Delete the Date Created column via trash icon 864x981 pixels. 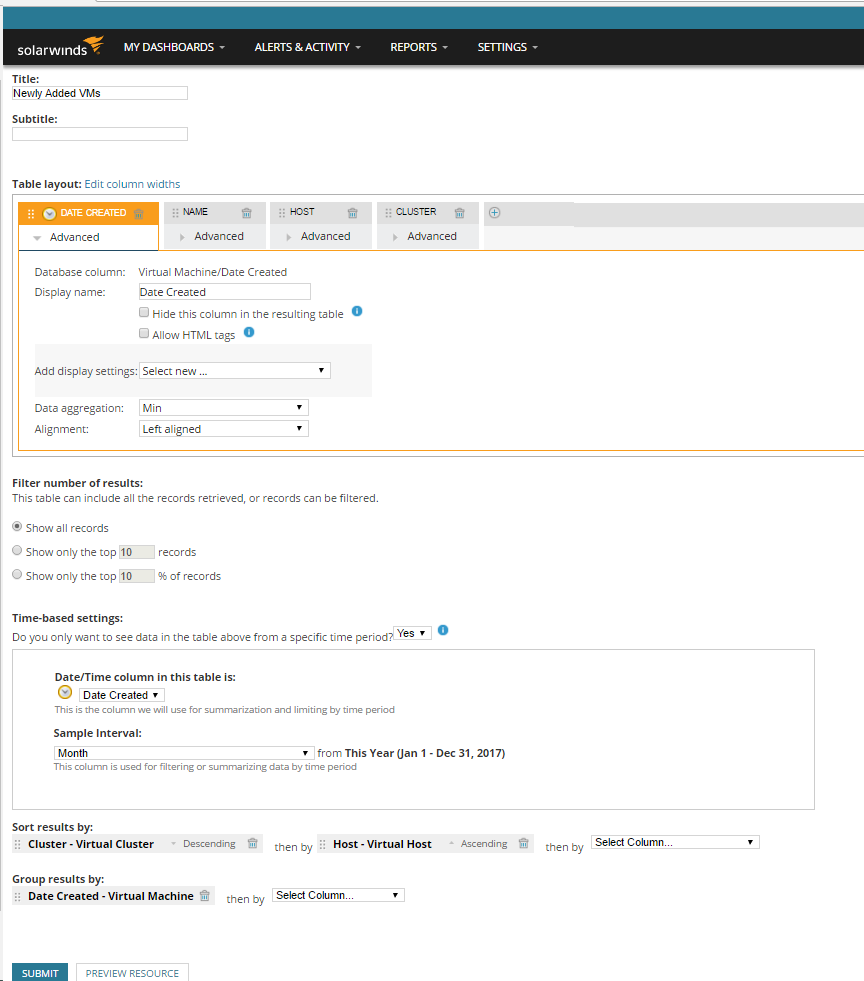139,213
